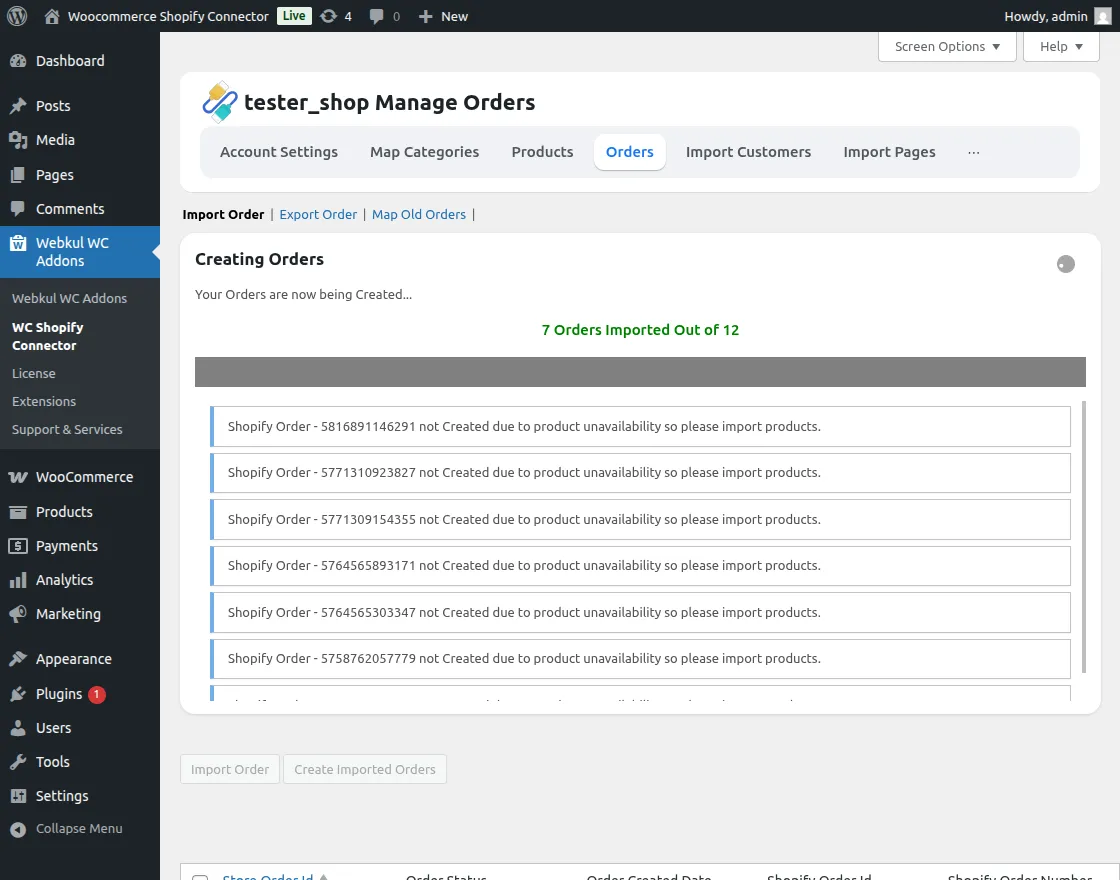Expand the Help dropdown panel

click(x=1060, y=46)
